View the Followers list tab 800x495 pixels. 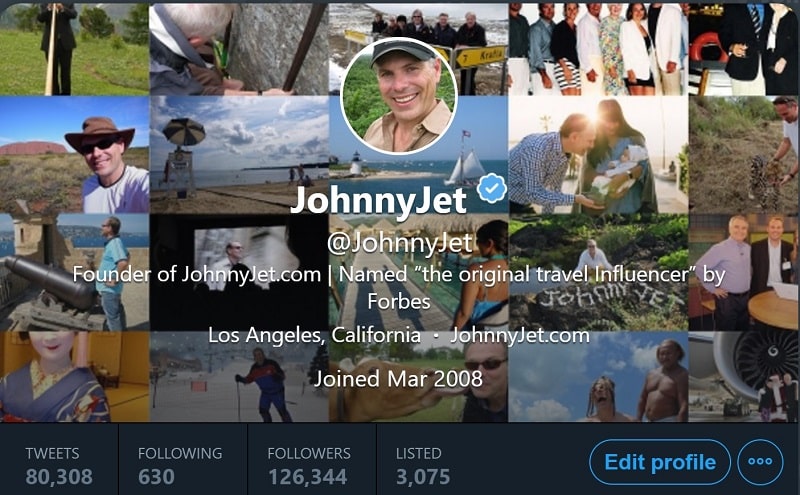[x=309, y=465]
